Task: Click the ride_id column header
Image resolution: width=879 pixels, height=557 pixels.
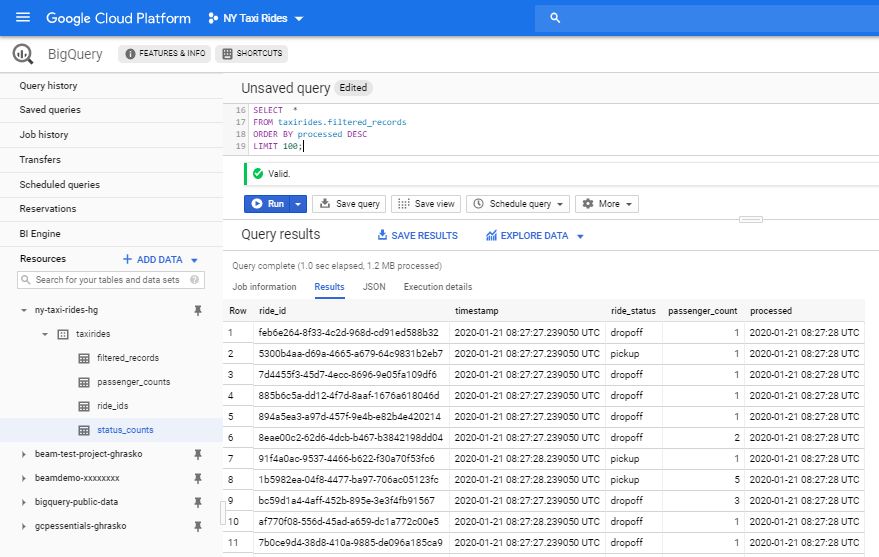Action: point(272,311)
